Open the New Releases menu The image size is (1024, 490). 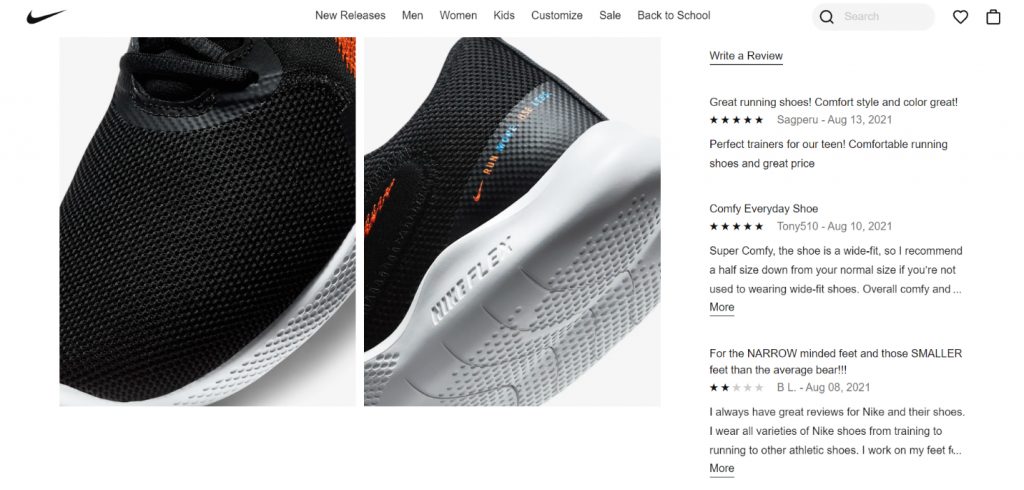(350, 16)
